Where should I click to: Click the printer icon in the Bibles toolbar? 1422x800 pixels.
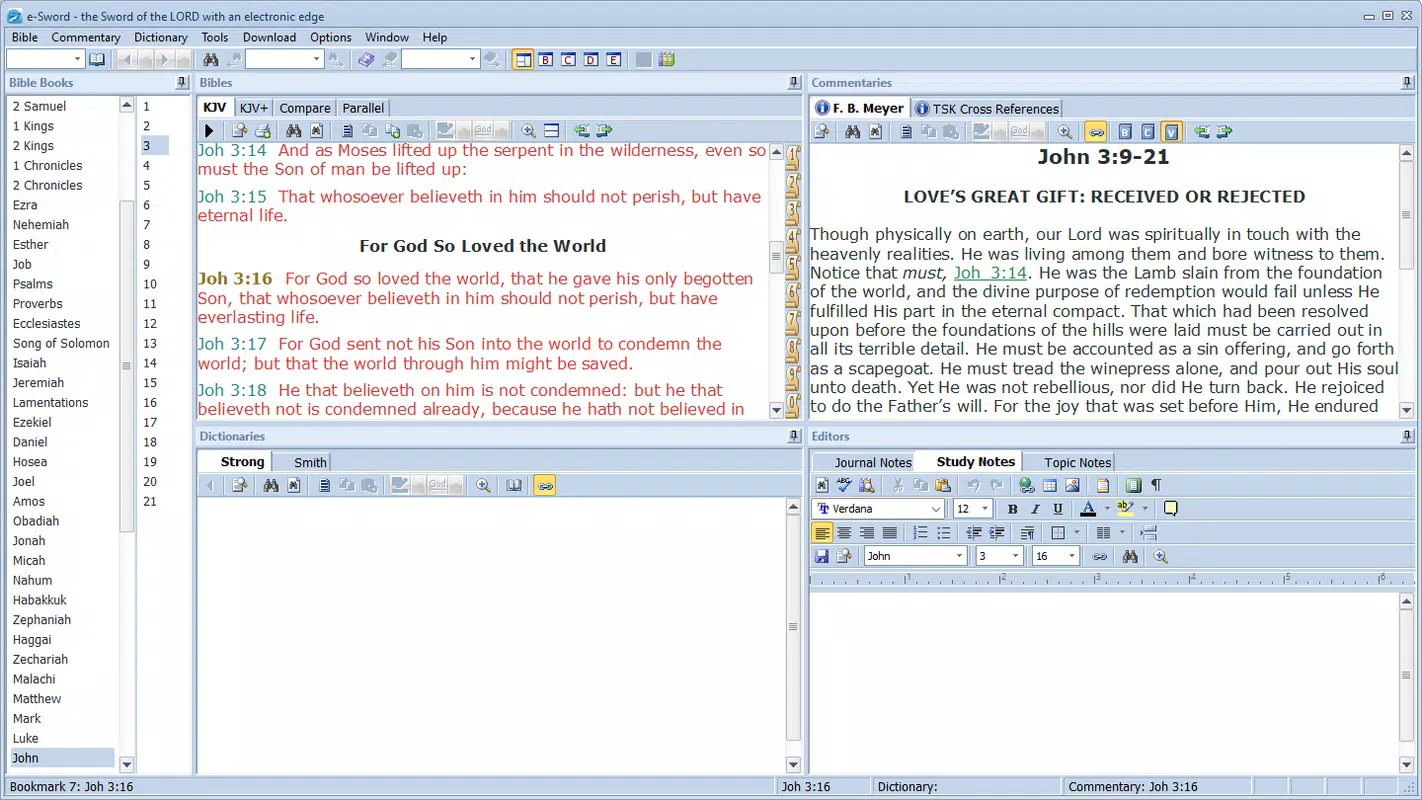tap(262, 131)
